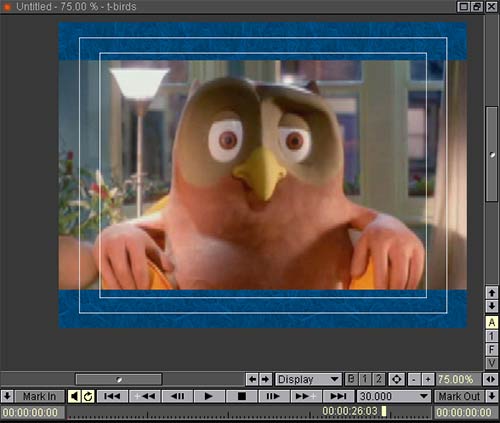
Task: Click the right arrow before Display
Action: point(266,379)
